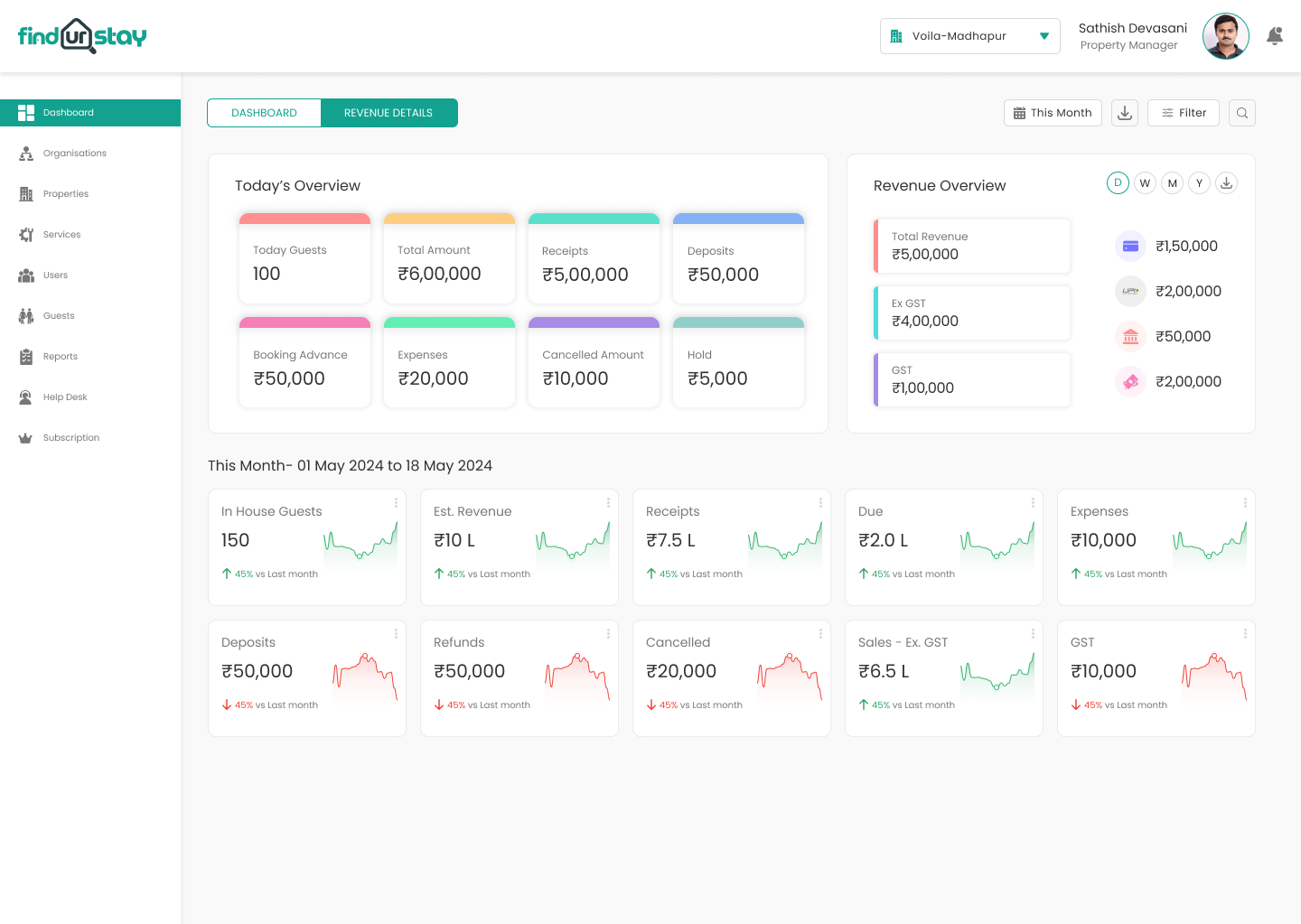Download Revenue Overview via its download icon
Image resolution: width=1301 pixels, height=924 pixels.
point(1226,182)
